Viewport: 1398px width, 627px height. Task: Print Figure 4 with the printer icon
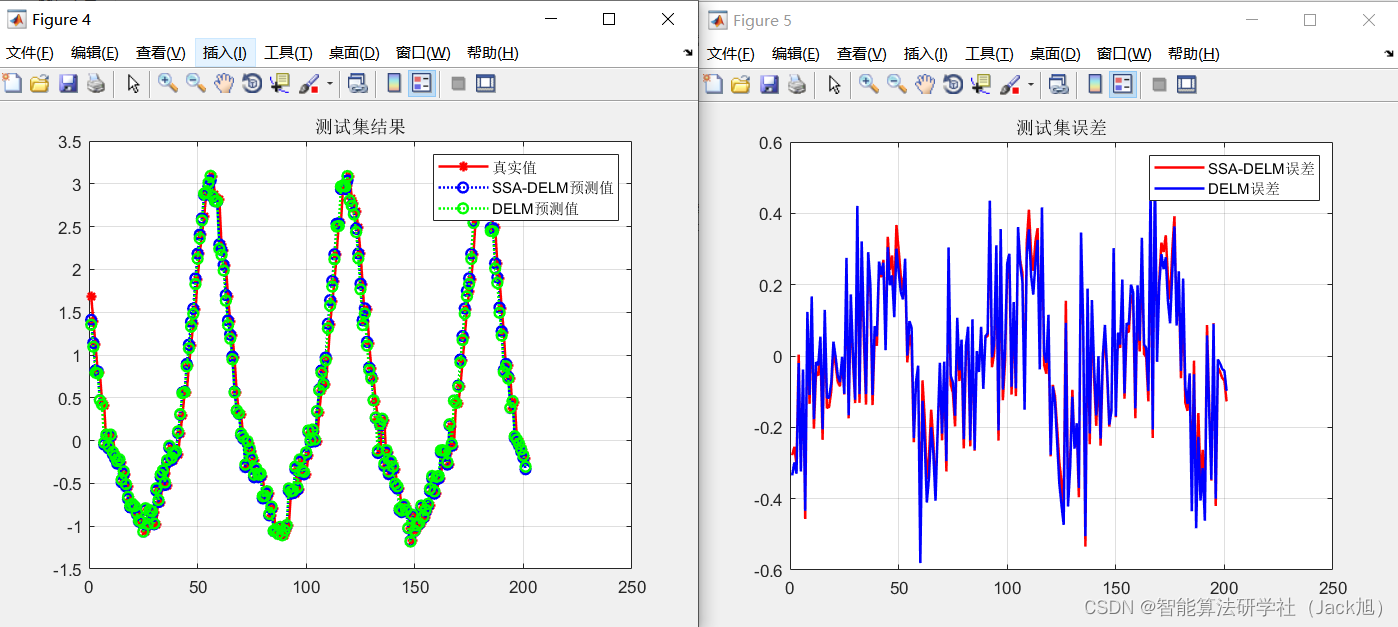96,84
